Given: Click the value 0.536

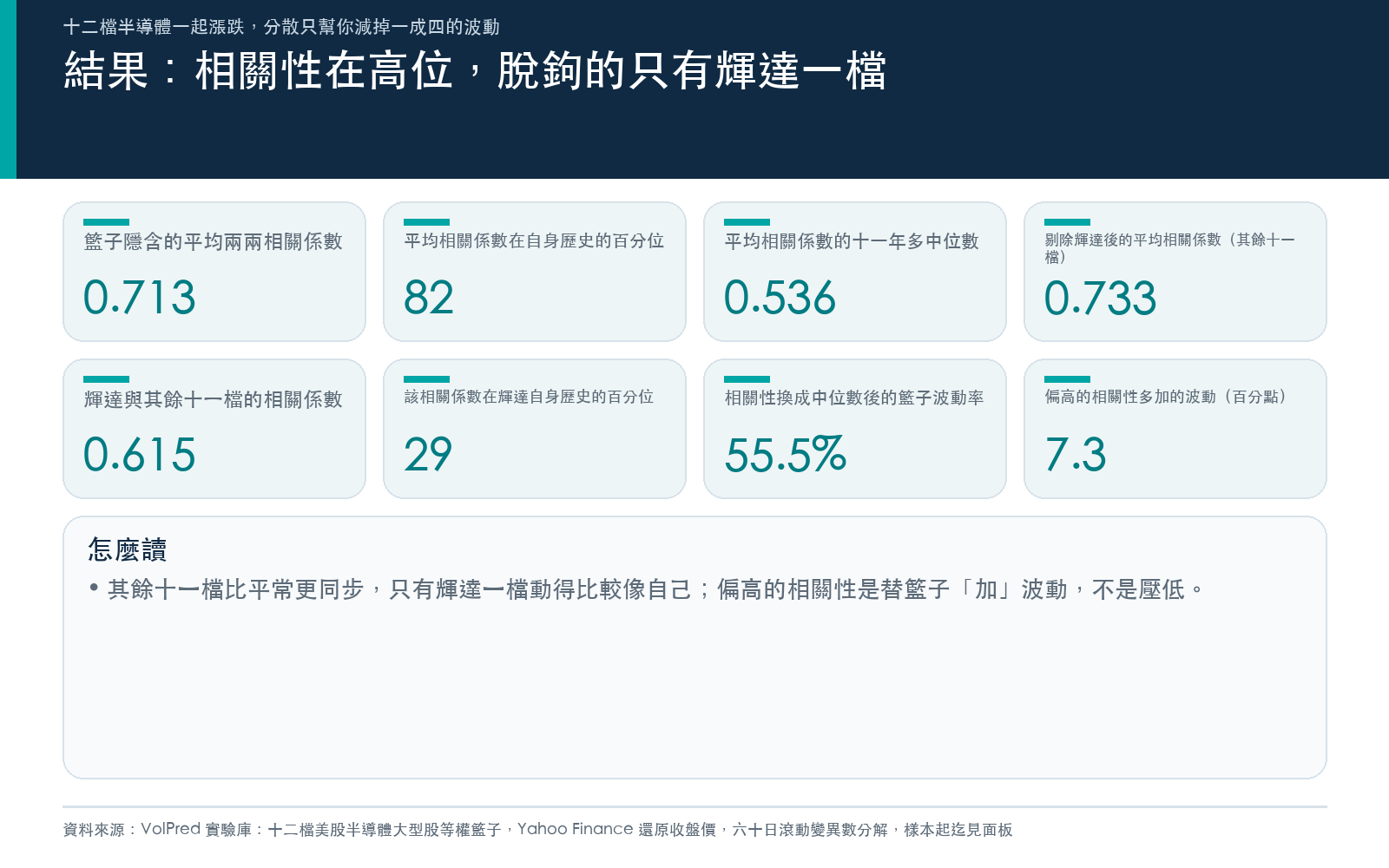Looking at the screenshot, I should pos(780,298).
